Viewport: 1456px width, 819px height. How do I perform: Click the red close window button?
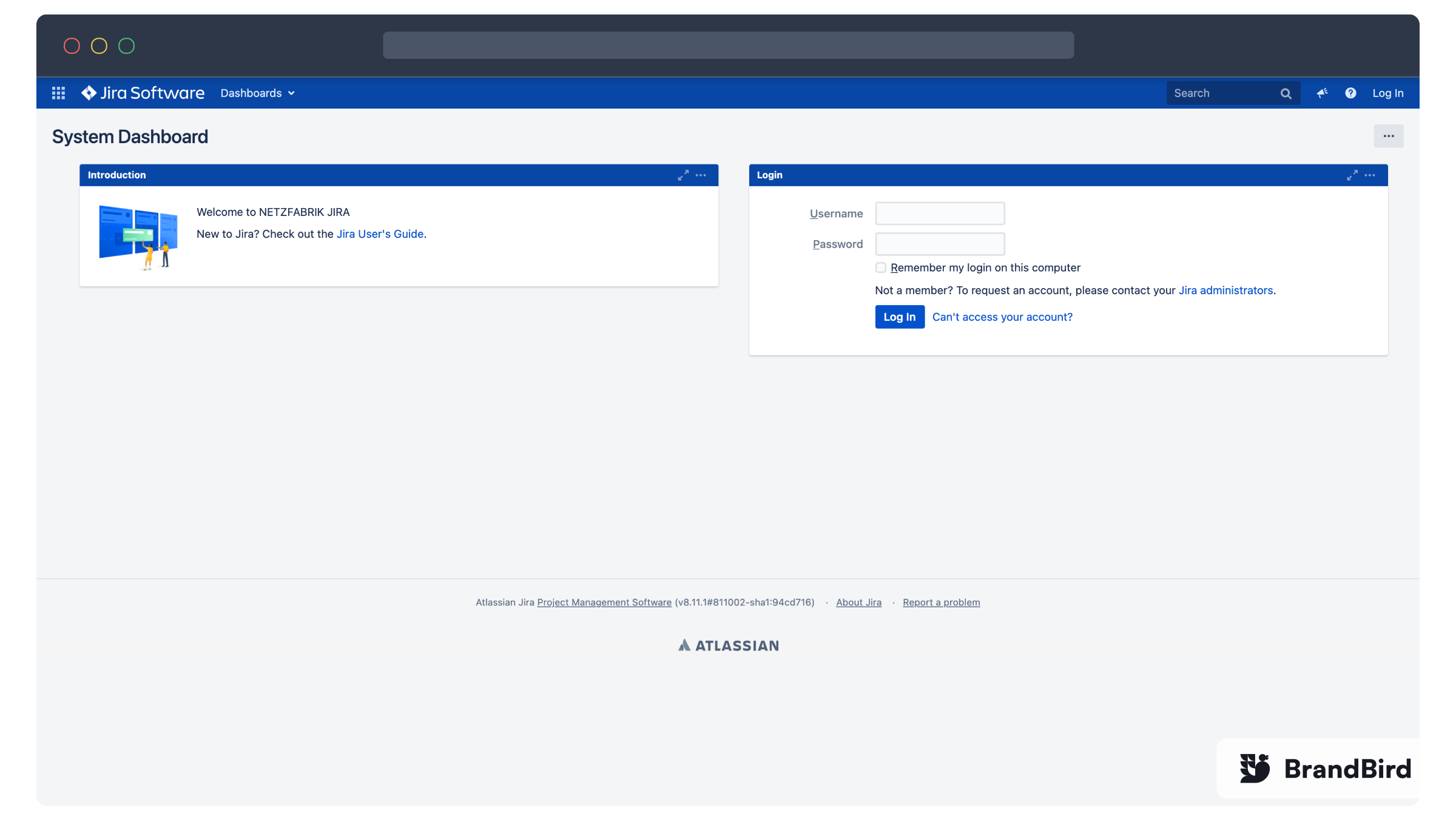point(72,45)
